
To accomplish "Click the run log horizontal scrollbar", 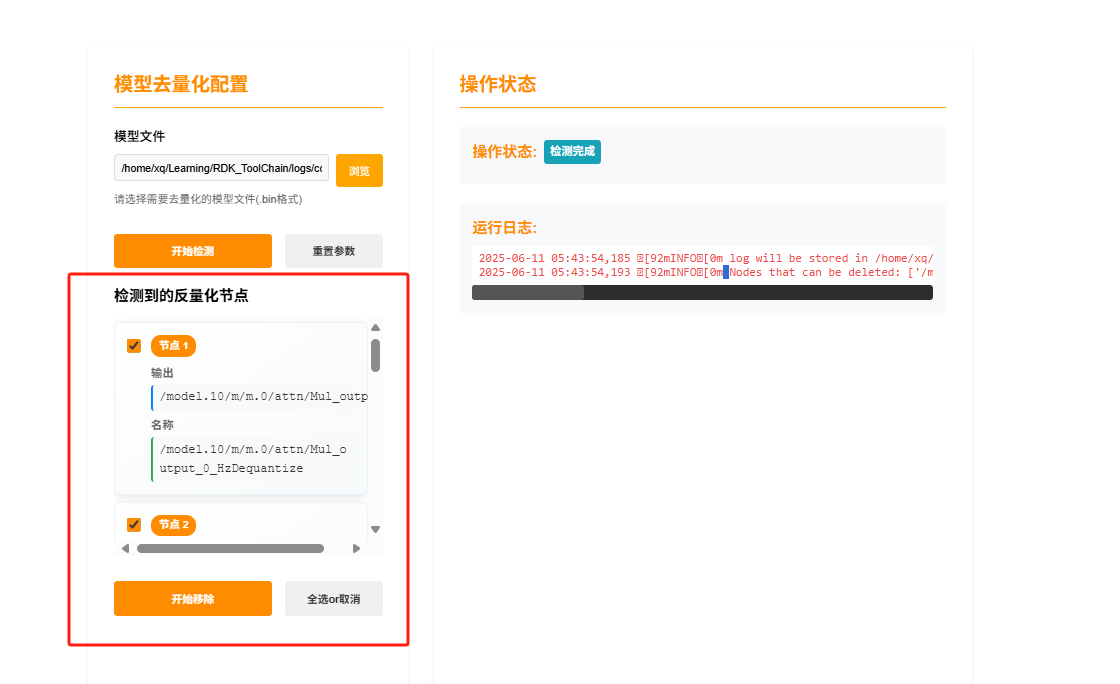I will coord(702,292).
